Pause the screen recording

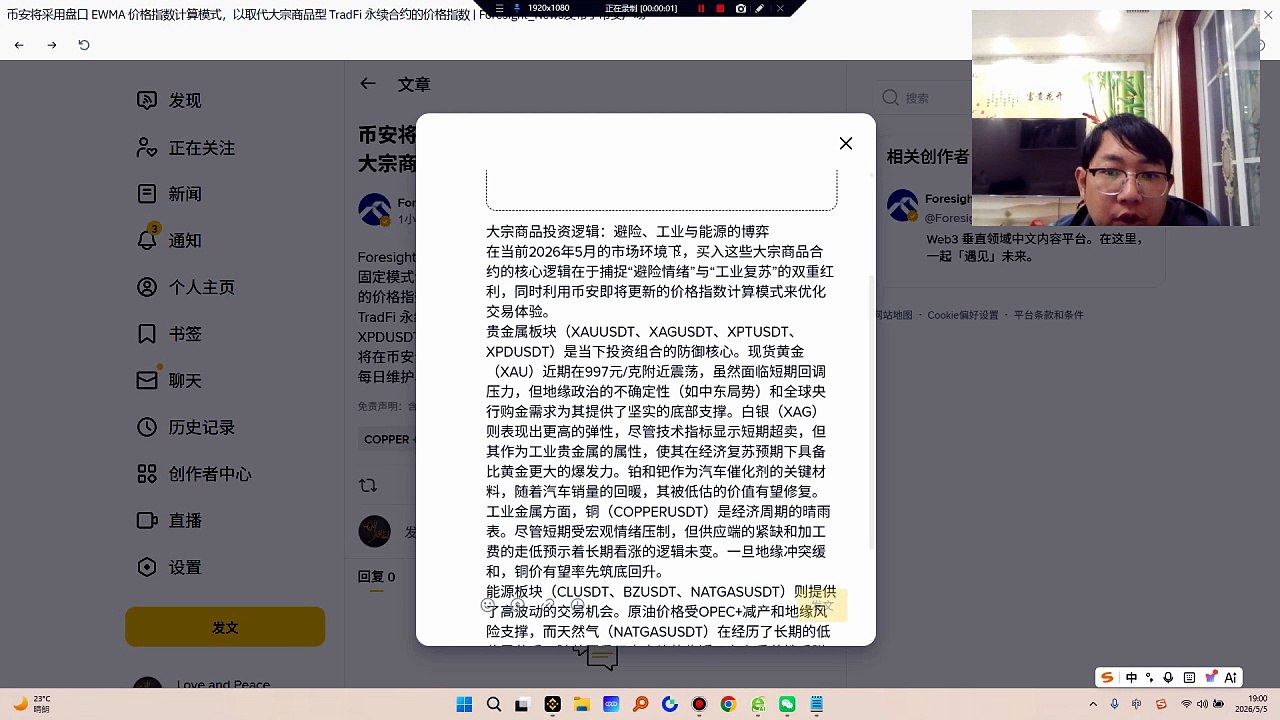pyautogui.click(x=700, y=8)
